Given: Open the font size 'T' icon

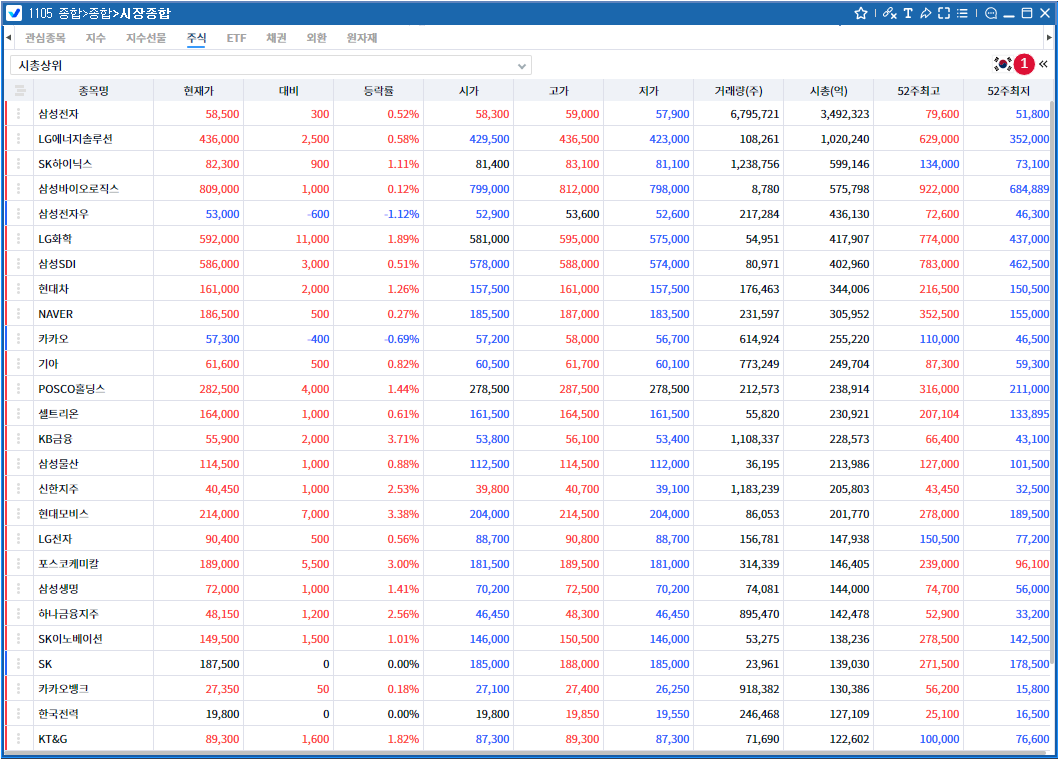Looking at the screenshot, I should click(908, 13).
